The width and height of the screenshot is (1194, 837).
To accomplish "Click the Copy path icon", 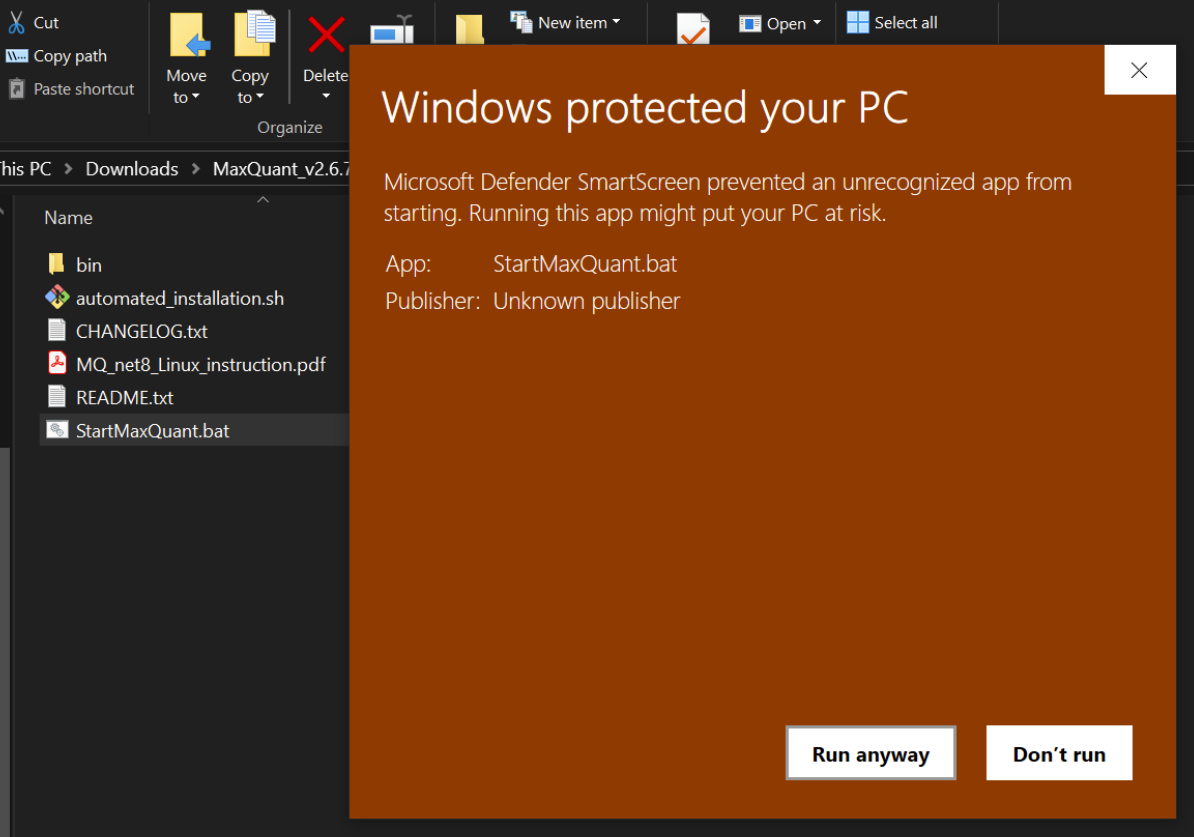I will [x=17, y=56].
